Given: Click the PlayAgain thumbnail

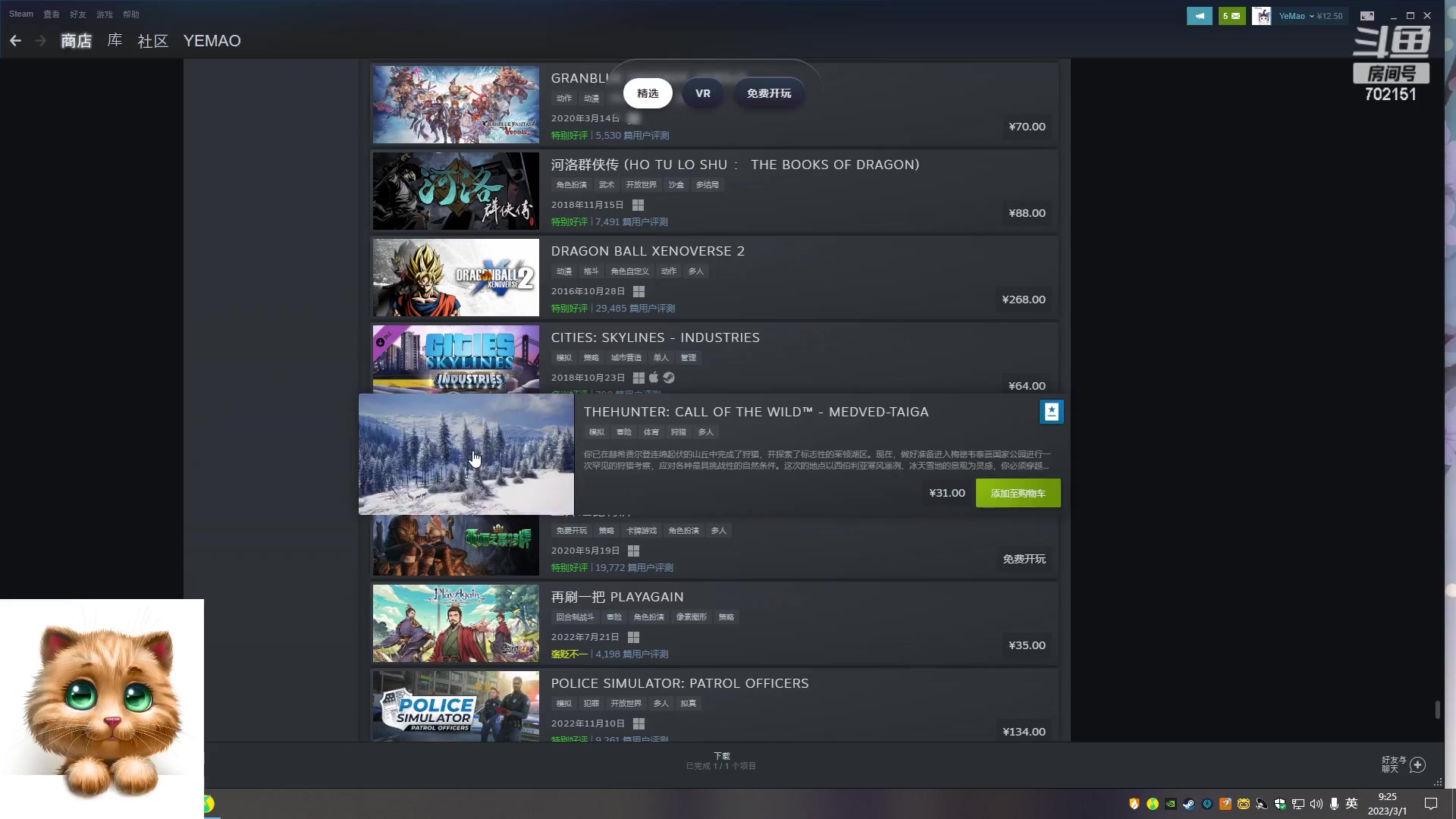Looking at the screenshot, I should 456,623.
